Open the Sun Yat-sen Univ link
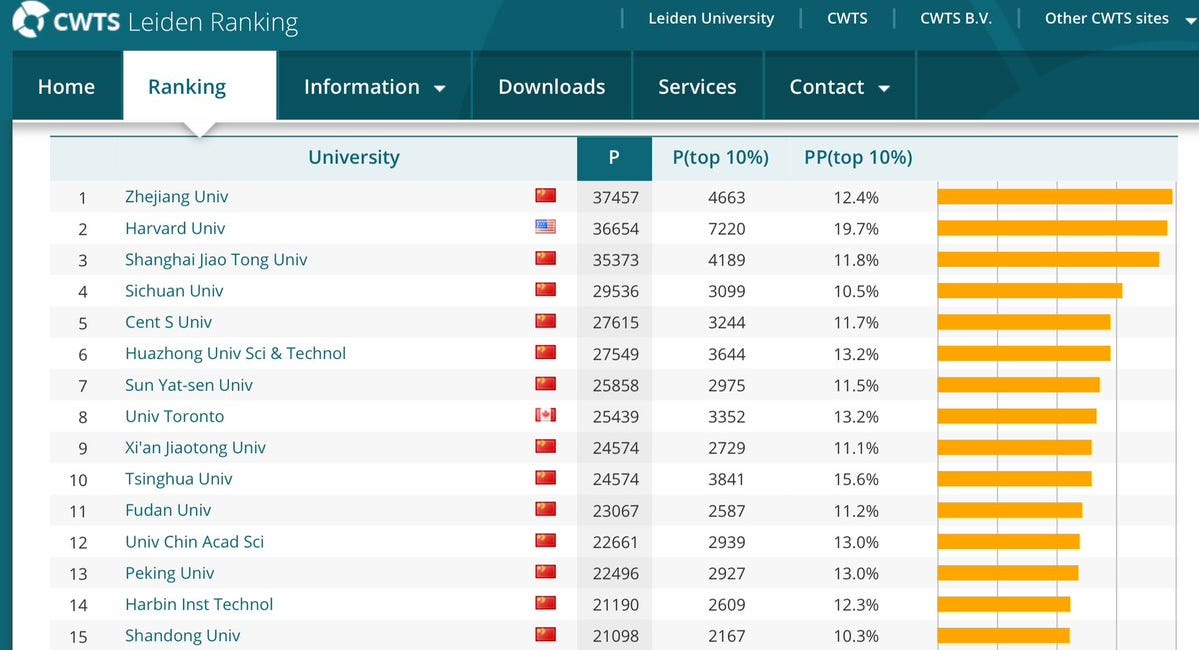This screenshot has width=1199, height=650. pos(189,385)
